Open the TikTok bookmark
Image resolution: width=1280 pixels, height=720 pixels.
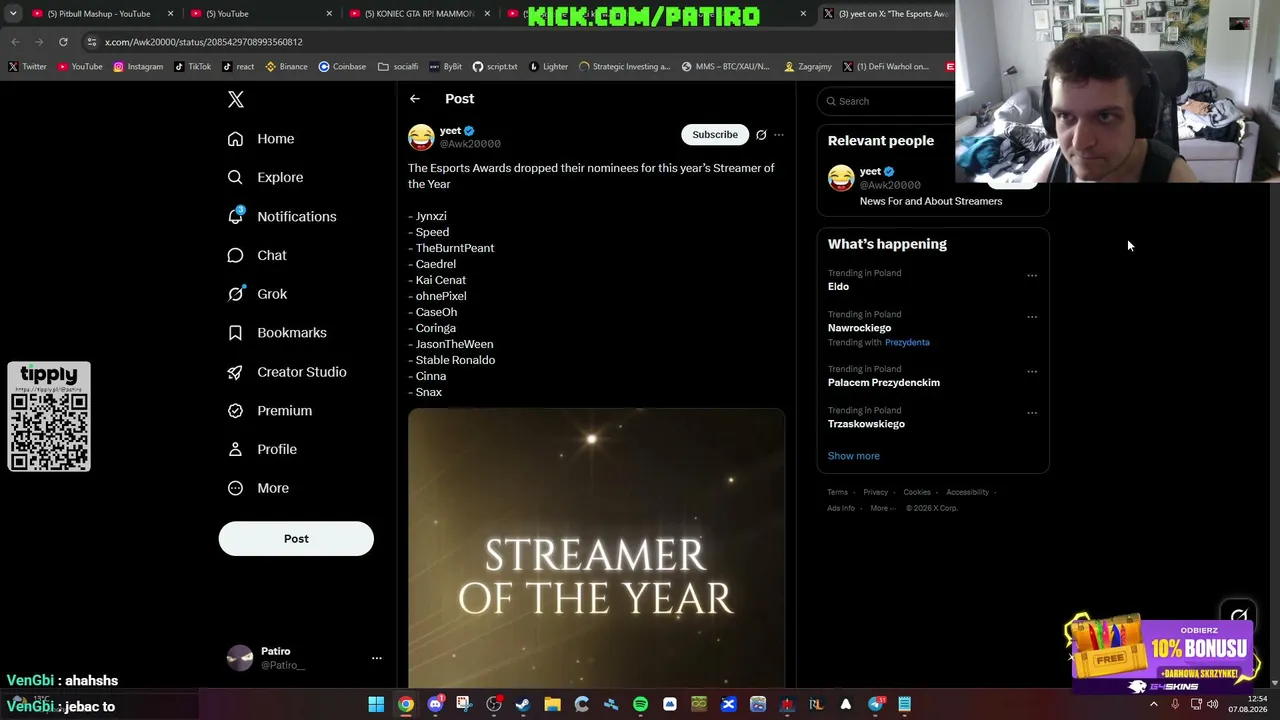192,67
